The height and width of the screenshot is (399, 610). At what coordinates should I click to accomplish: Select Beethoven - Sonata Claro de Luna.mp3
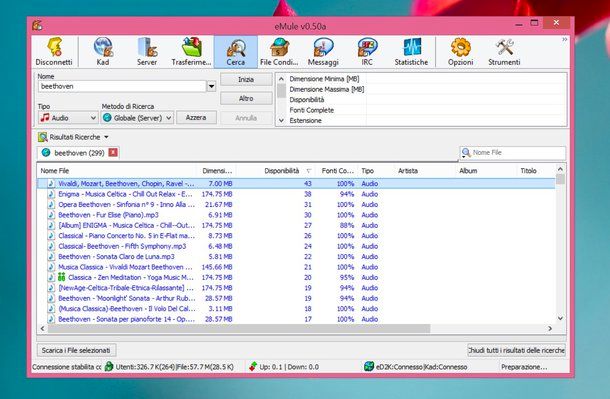pos(296,257)
